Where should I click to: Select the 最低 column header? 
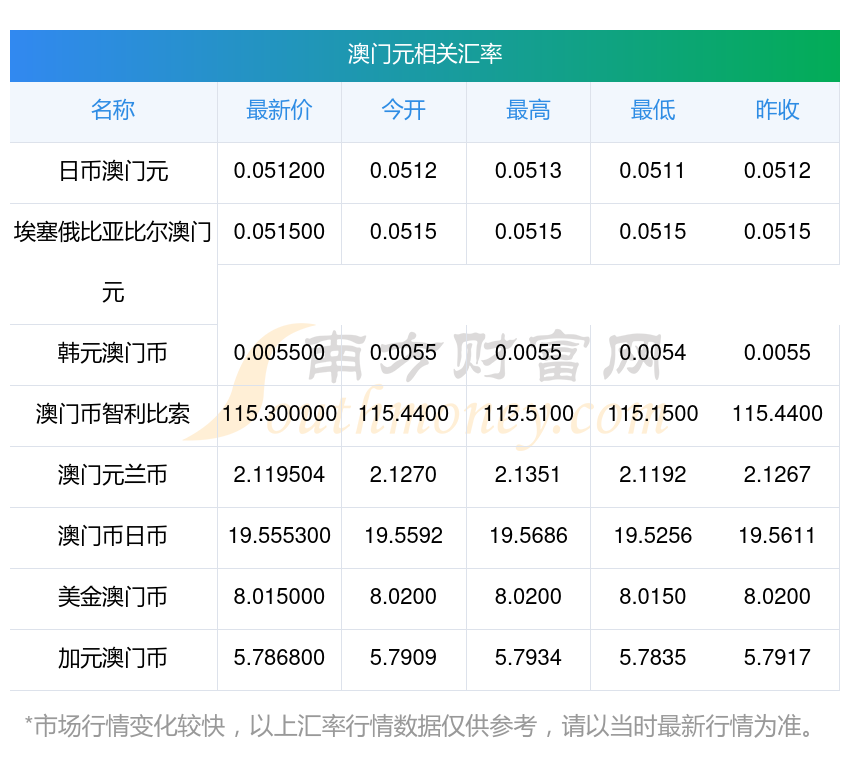(652, 111)
